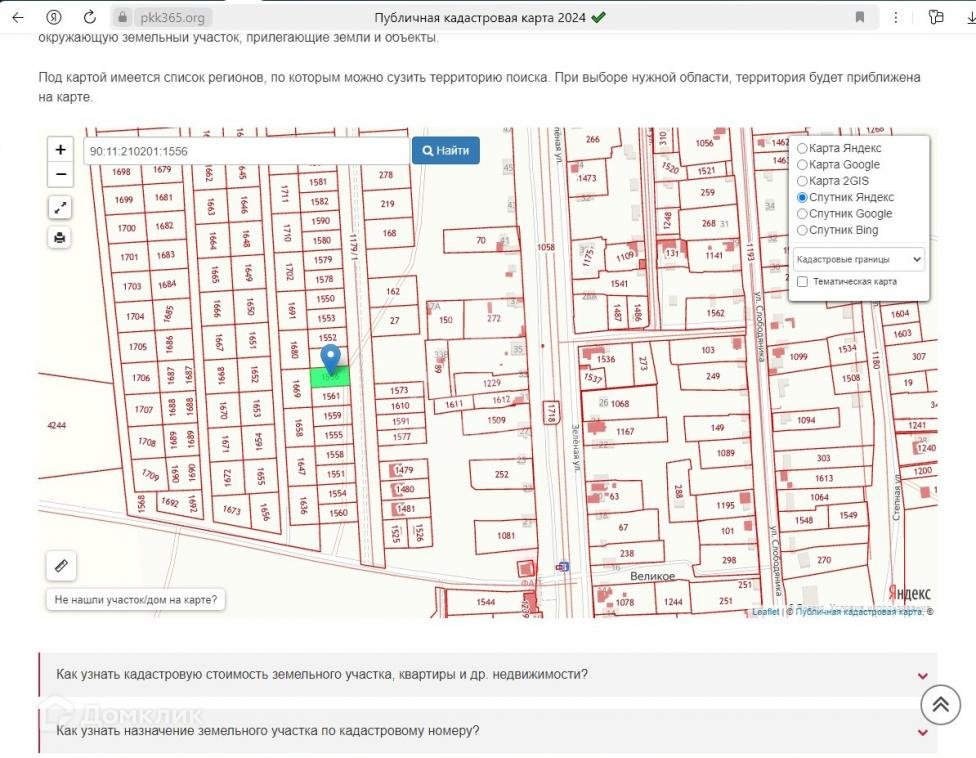This screenshot has height=758, width=976.
Task: Click parcel 1560 on the map
Action: (339, 513)
